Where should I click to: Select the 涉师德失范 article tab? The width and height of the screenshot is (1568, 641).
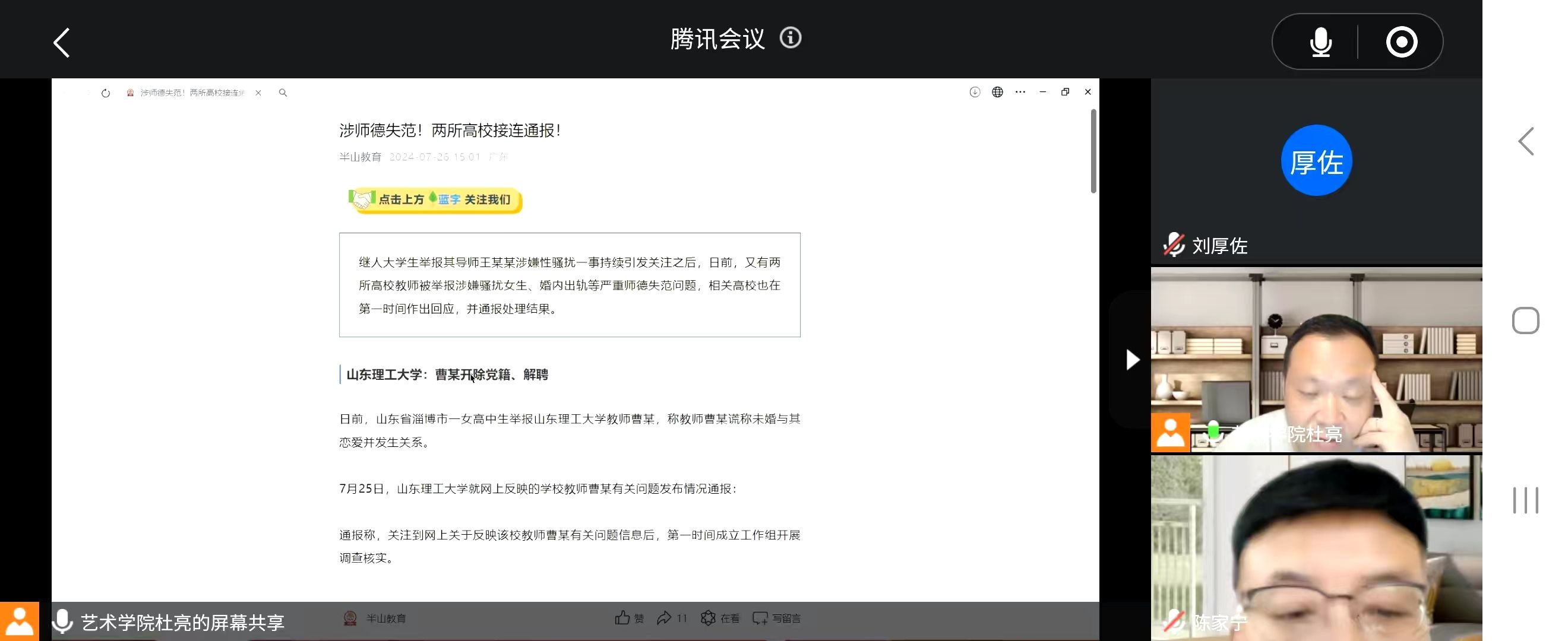[x=191, y=93]
